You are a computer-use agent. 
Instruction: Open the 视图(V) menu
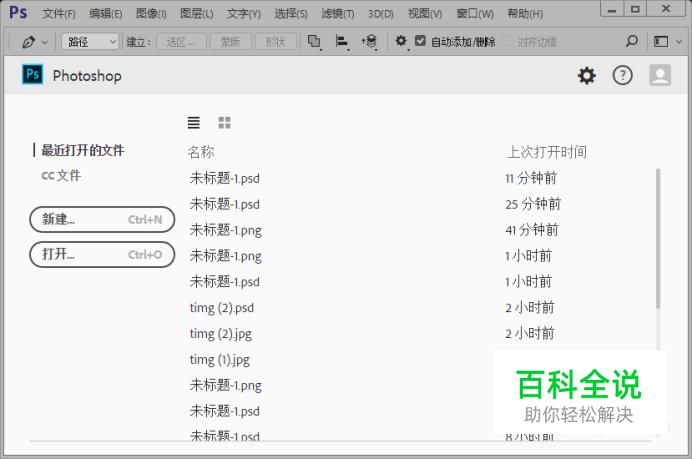click(x=425, y=14)
